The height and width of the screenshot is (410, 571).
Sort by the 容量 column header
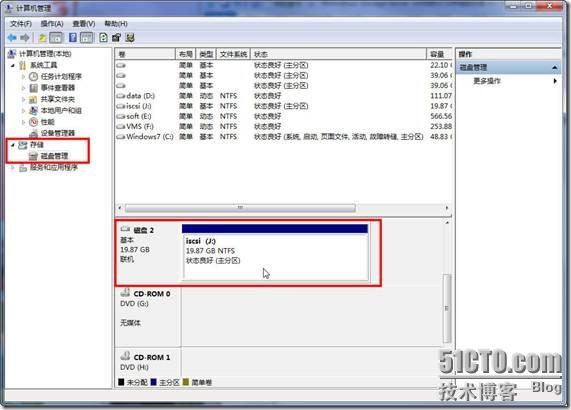tap(439, 54)
